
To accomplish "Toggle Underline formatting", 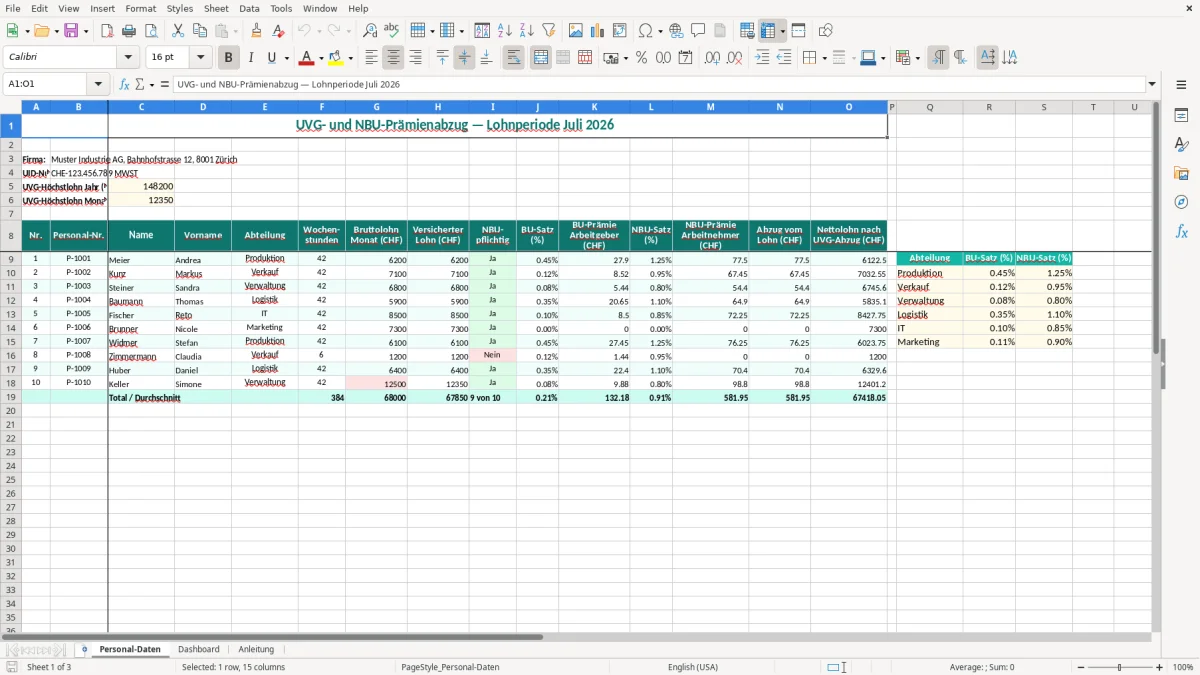I will pyautogui.click(x=272, y=58).
